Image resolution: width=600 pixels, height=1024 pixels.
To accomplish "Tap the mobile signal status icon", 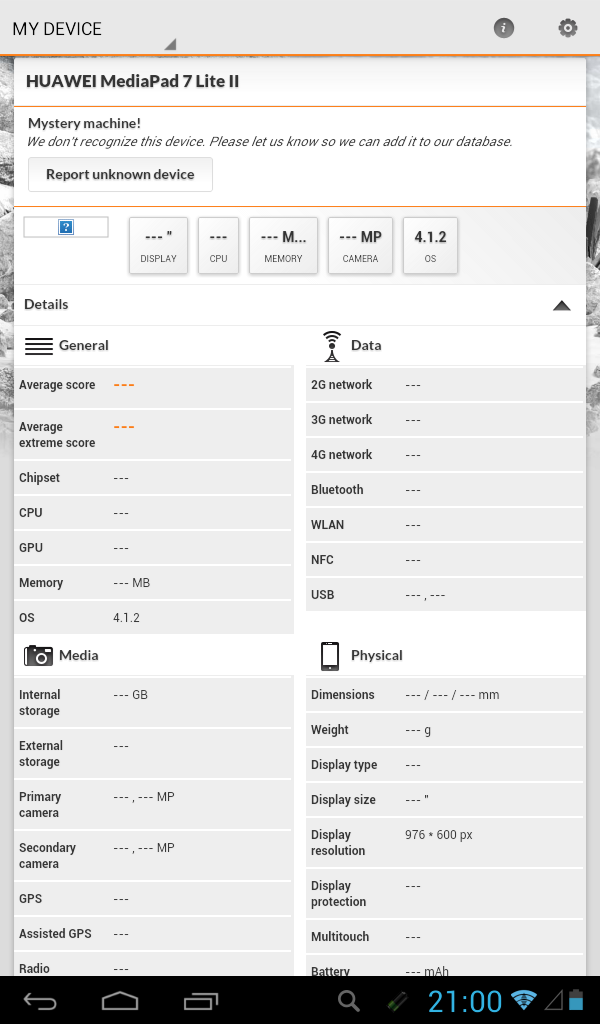I will click(x=553, y=1000).
